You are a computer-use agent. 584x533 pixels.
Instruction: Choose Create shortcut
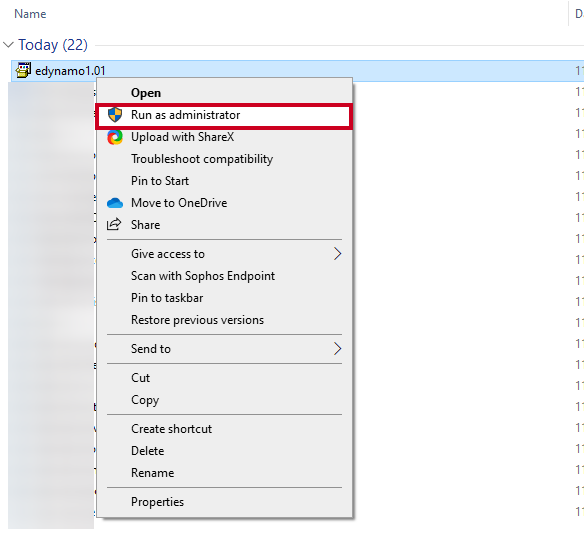click(x=171, y=429)
